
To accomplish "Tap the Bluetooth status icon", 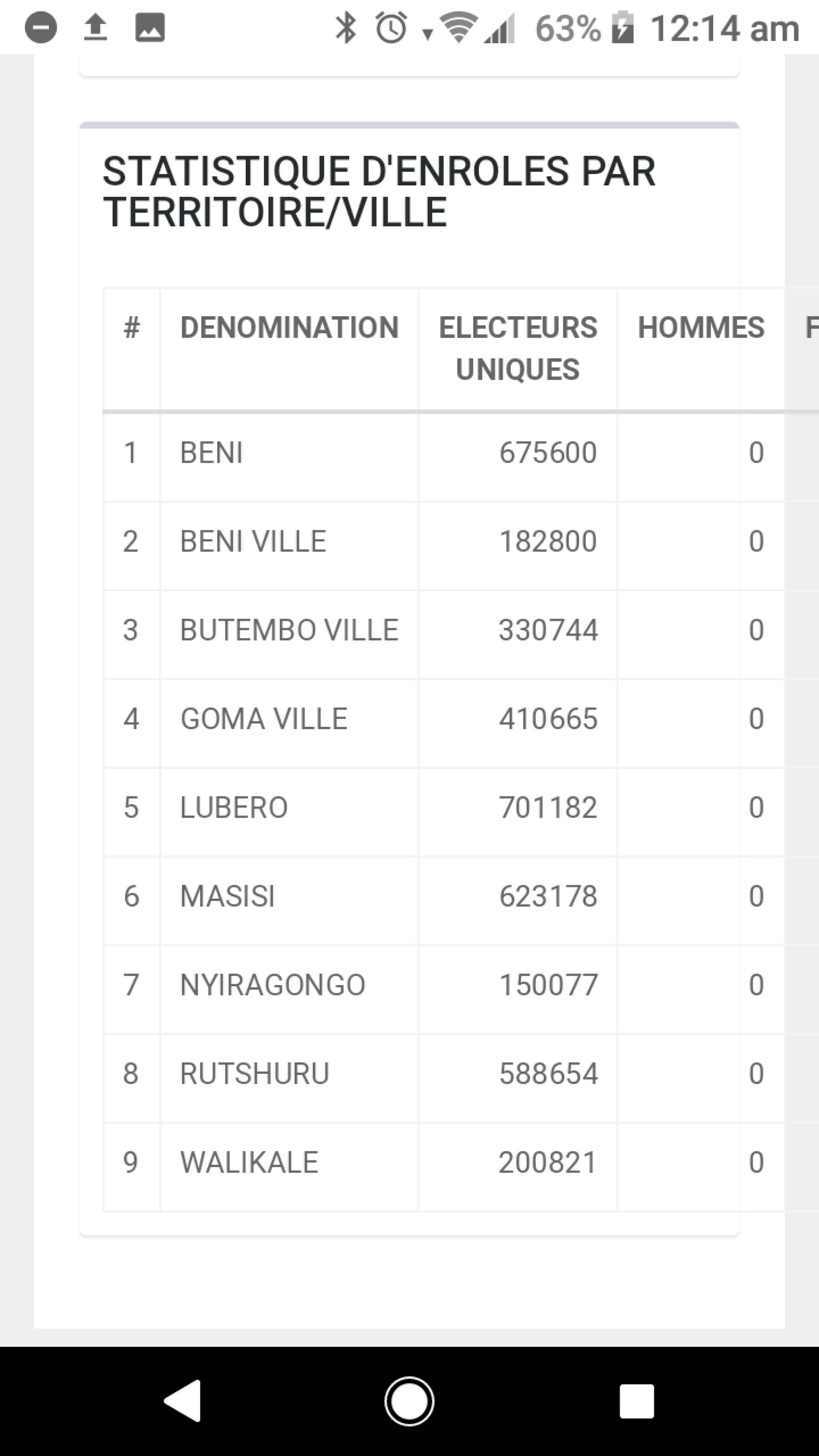I will click(x=346, y=27).
